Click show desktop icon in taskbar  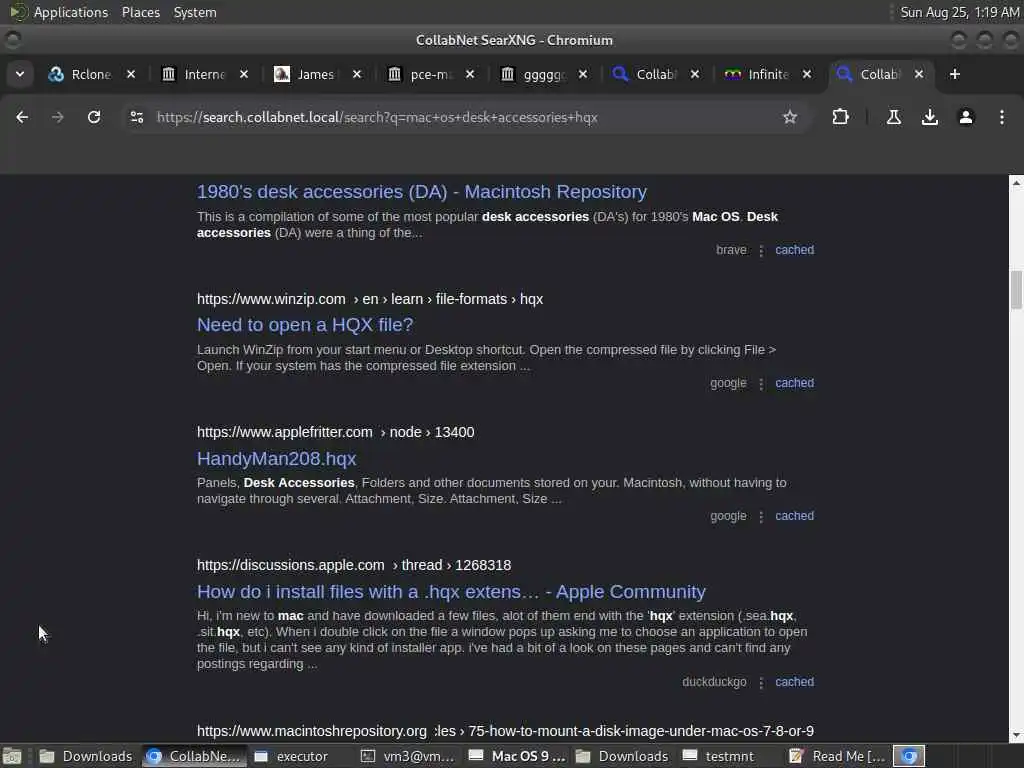[x=12, y=756]
